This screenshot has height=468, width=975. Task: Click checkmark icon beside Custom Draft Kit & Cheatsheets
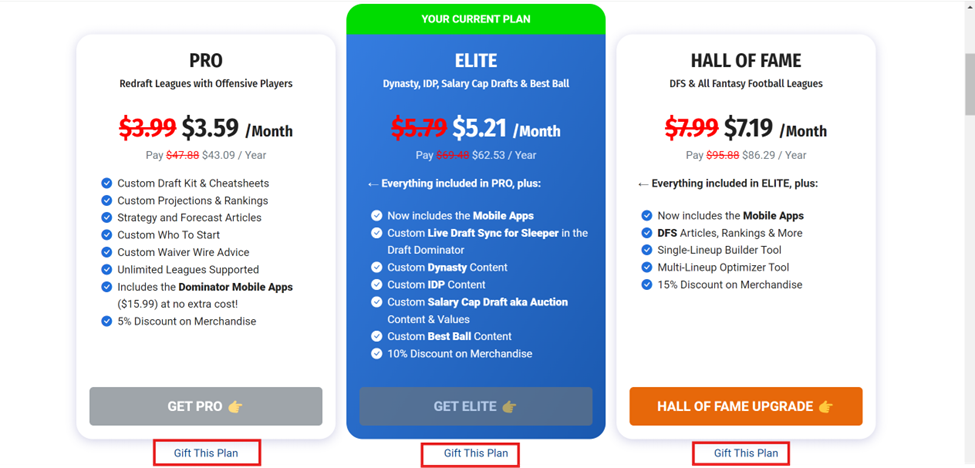click(x=106, y=183)
